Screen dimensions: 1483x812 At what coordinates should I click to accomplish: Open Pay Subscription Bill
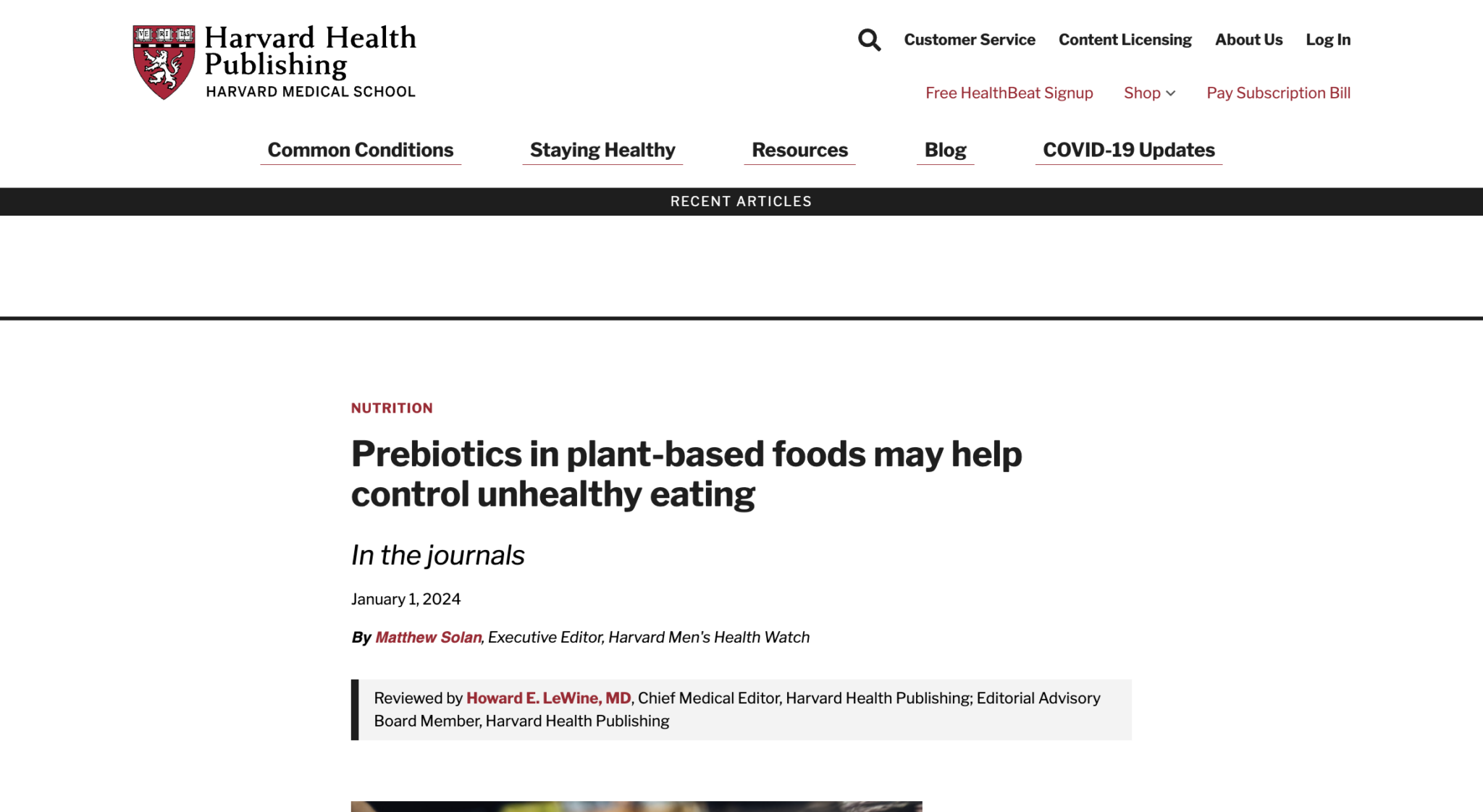click(1278, 93)
